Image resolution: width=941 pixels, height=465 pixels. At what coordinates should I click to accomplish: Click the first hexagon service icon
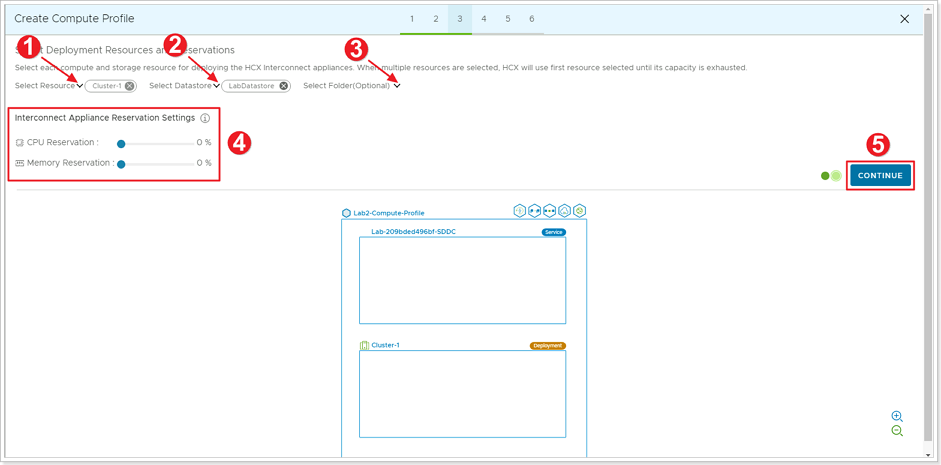[520, 211]
